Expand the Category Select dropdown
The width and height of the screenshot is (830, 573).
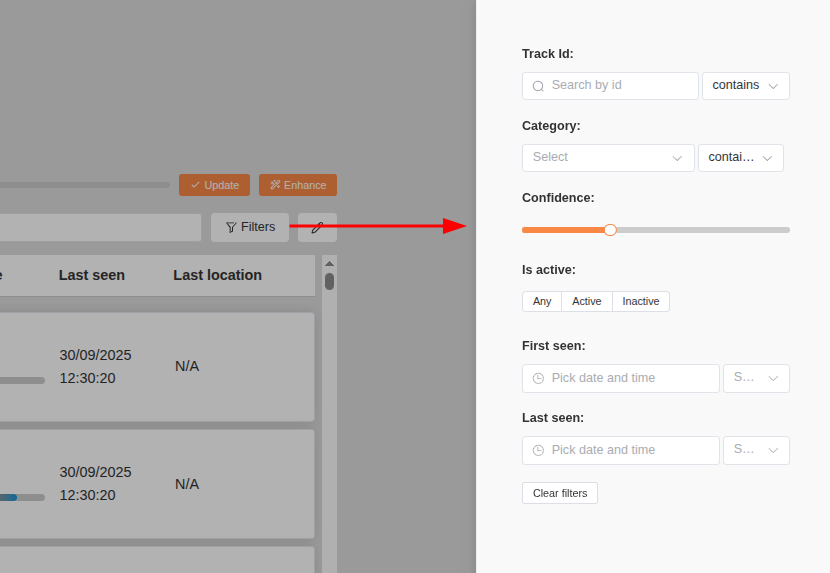[608, 158]
